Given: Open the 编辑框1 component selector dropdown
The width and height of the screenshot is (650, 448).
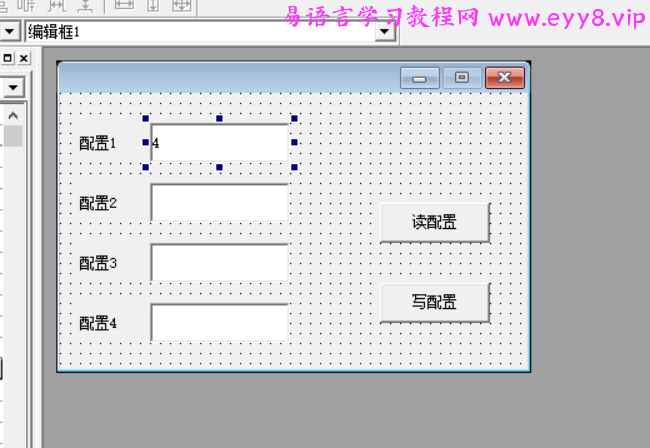Looking at the screenshot, I should (x=385, y=31).
